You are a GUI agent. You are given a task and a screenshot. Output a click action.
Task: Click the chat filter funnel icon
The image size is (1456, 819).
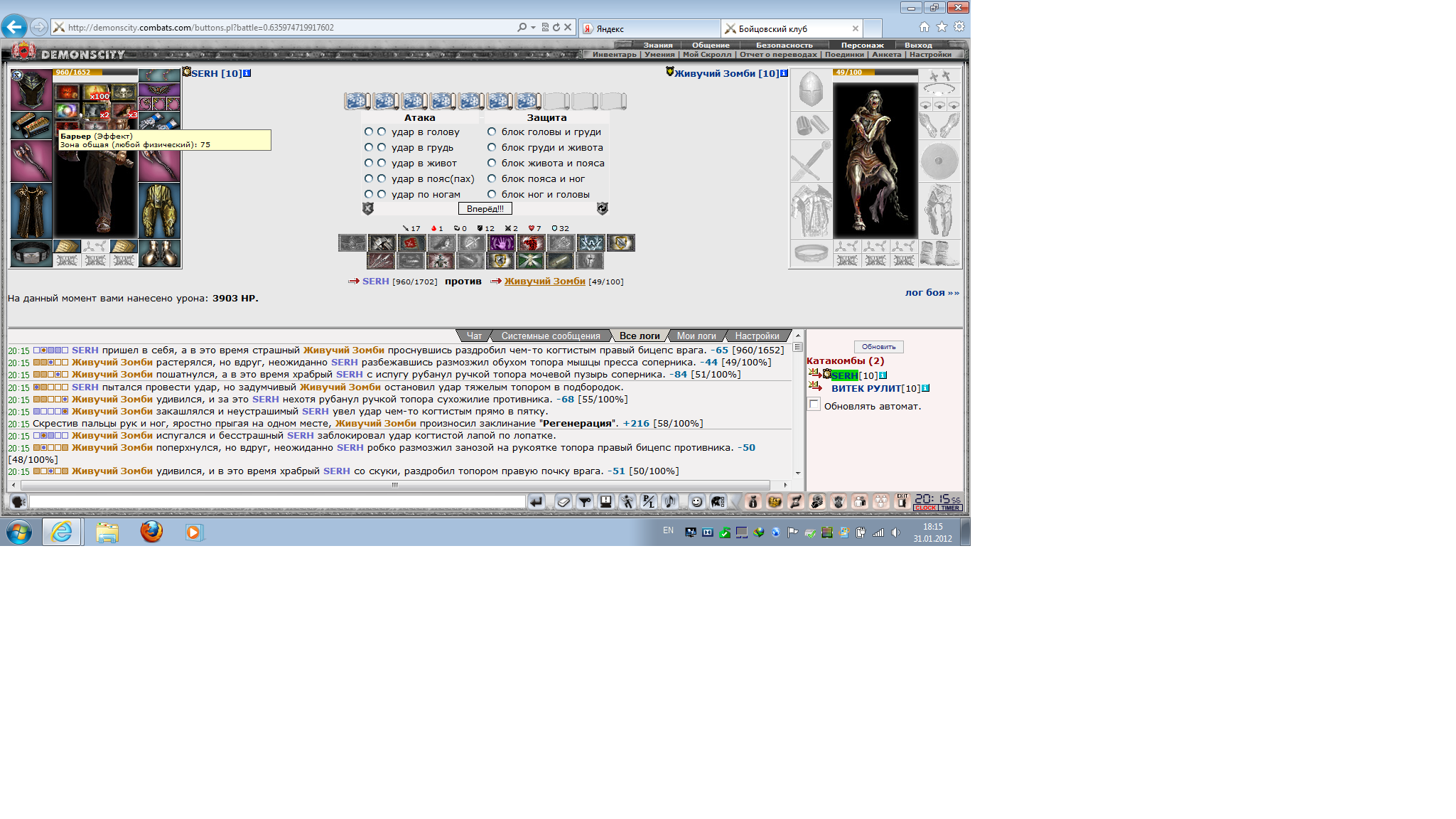click(585, 502)
